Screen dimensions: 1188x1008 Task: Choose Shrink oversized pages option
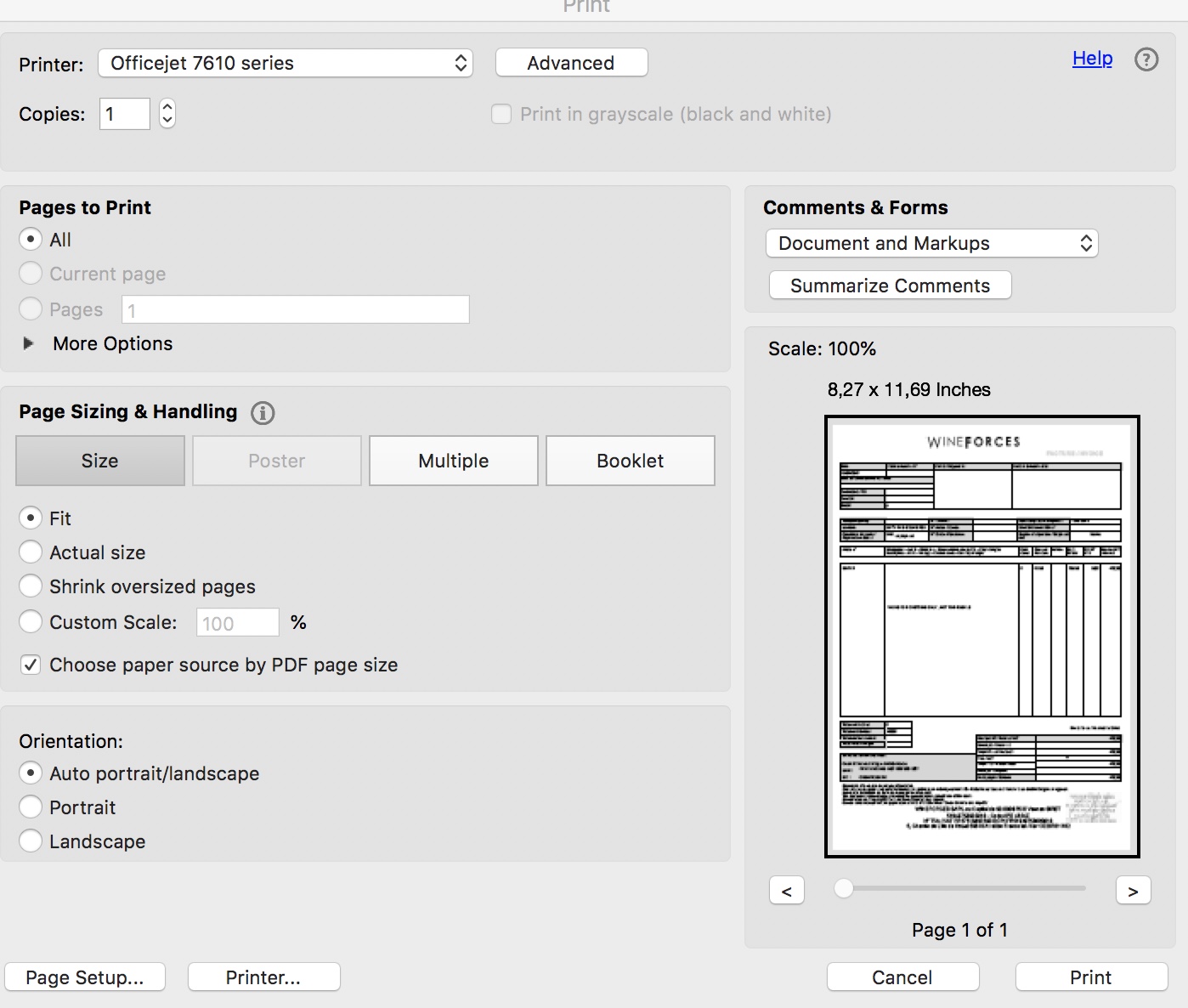tap(31, 586)
